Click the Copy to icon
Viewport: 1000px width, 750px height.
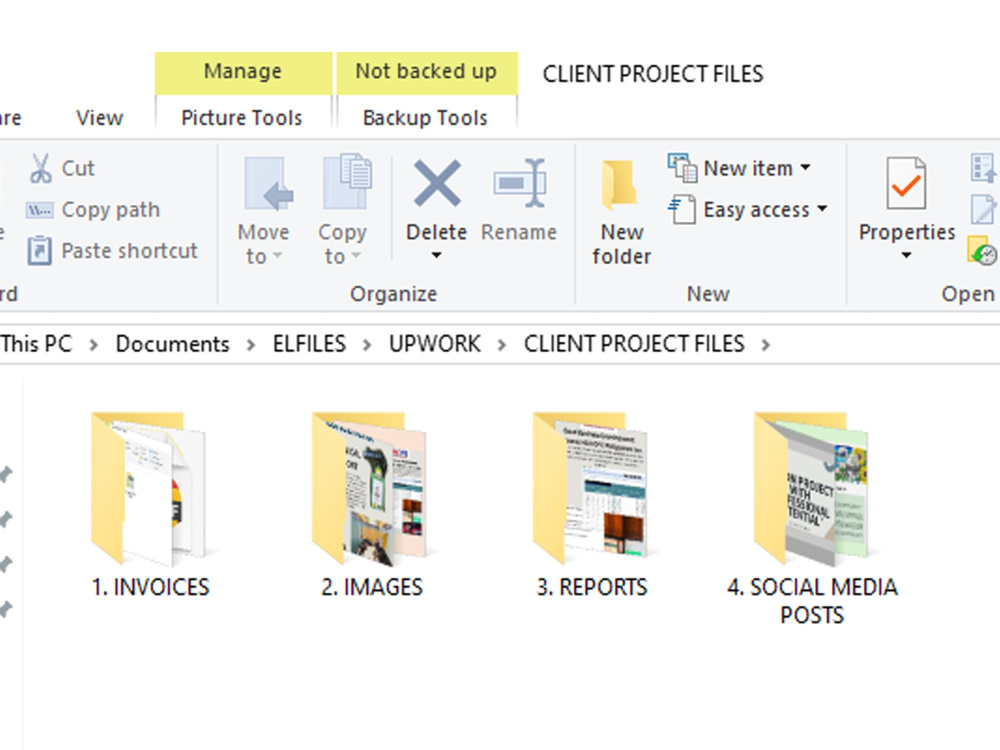click(x=348, y=182)
